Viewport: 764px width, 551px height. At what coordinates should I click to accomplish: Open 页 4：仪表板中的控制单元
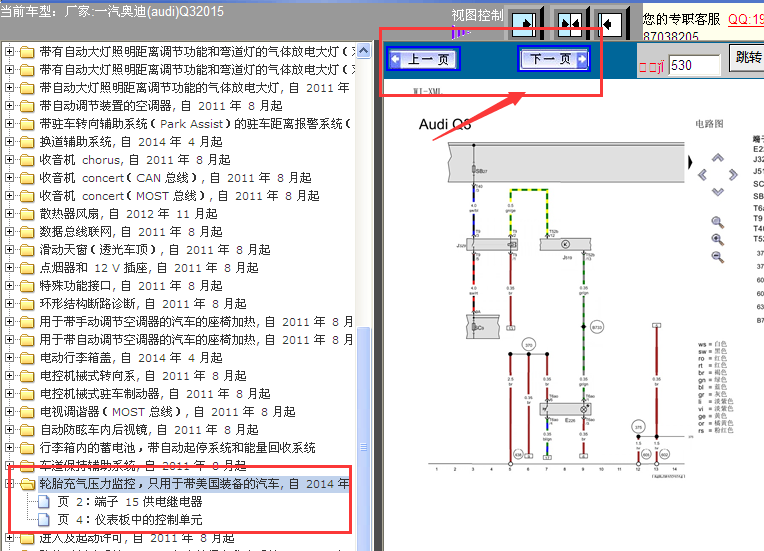tap(130, 519)
